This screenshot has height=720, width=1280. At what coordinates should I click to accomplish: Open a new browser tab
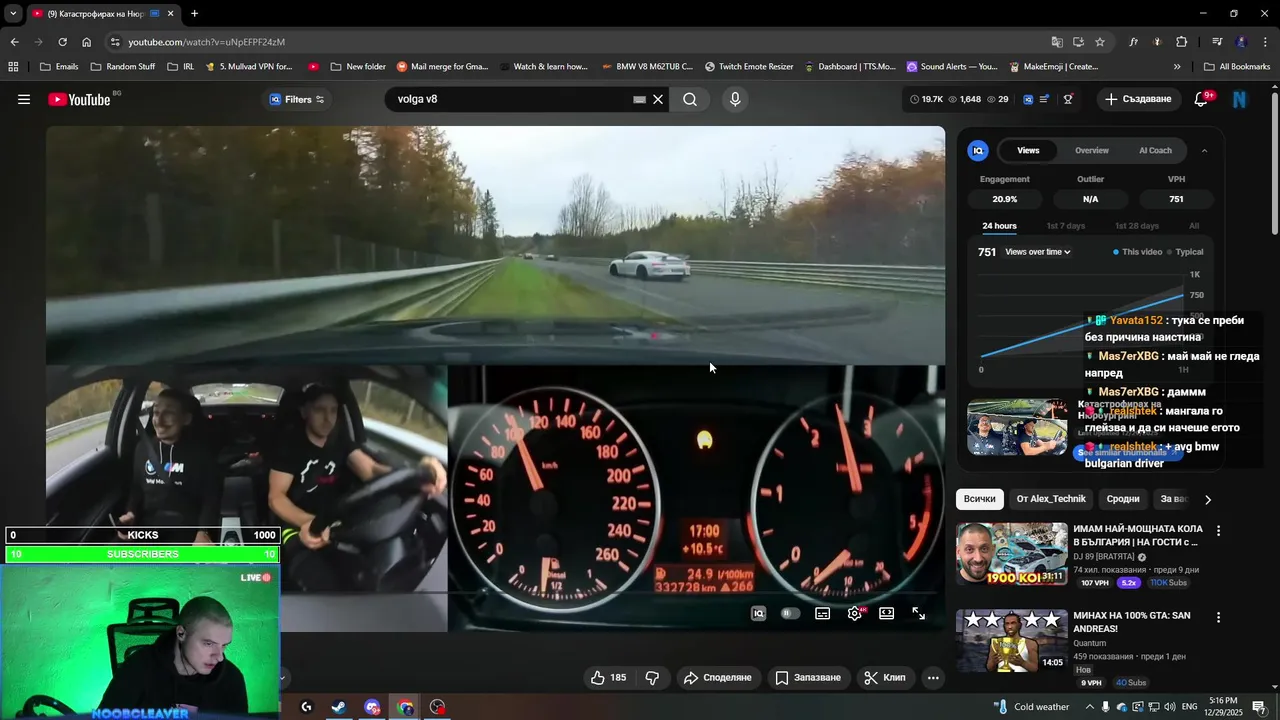194,14
